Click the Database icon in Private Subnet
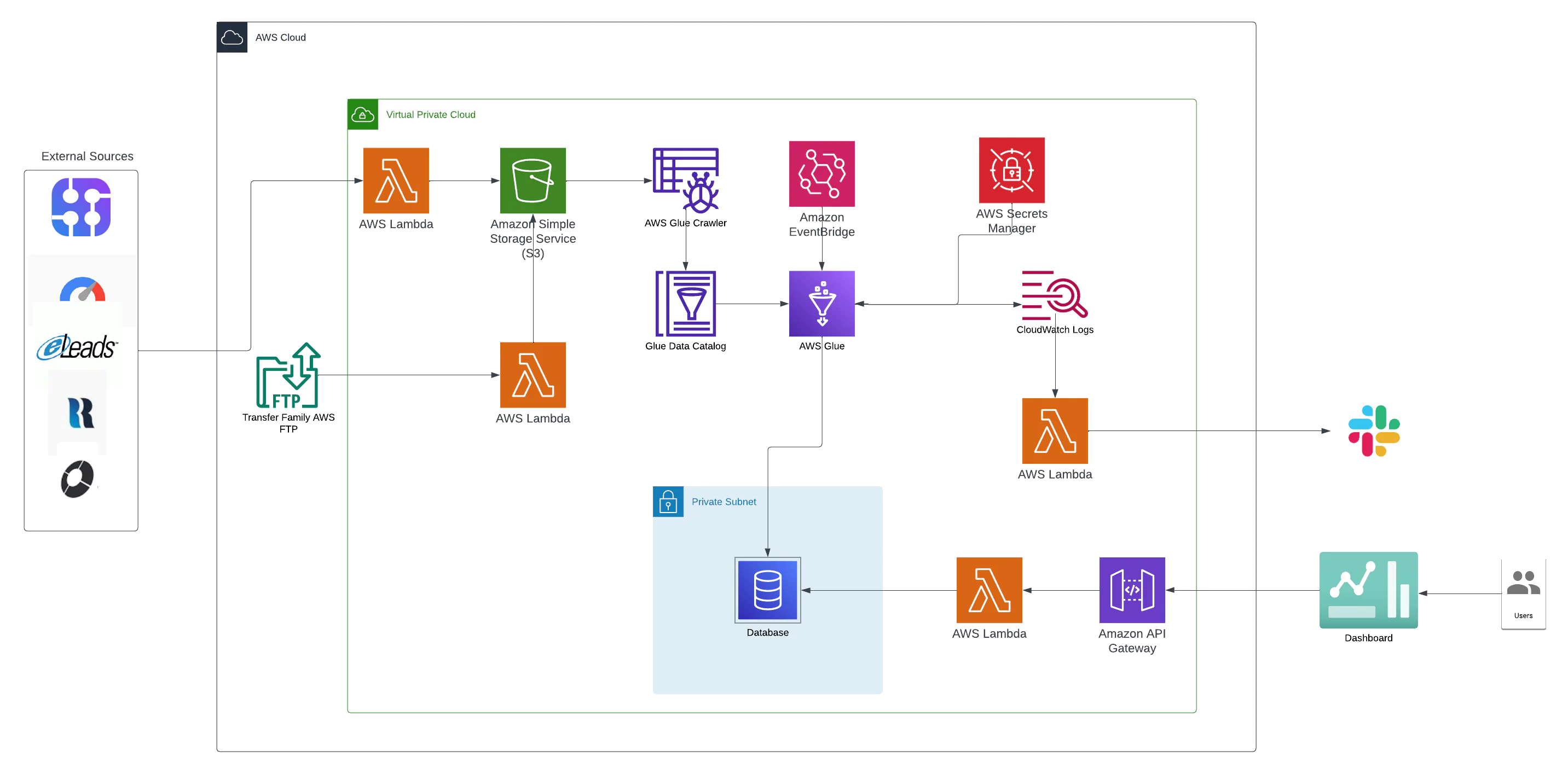 coord(767,590)
